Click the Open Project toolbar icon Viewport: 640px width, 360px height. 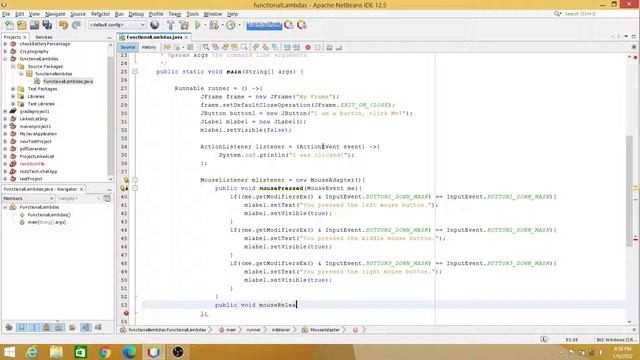click(34, 25)
